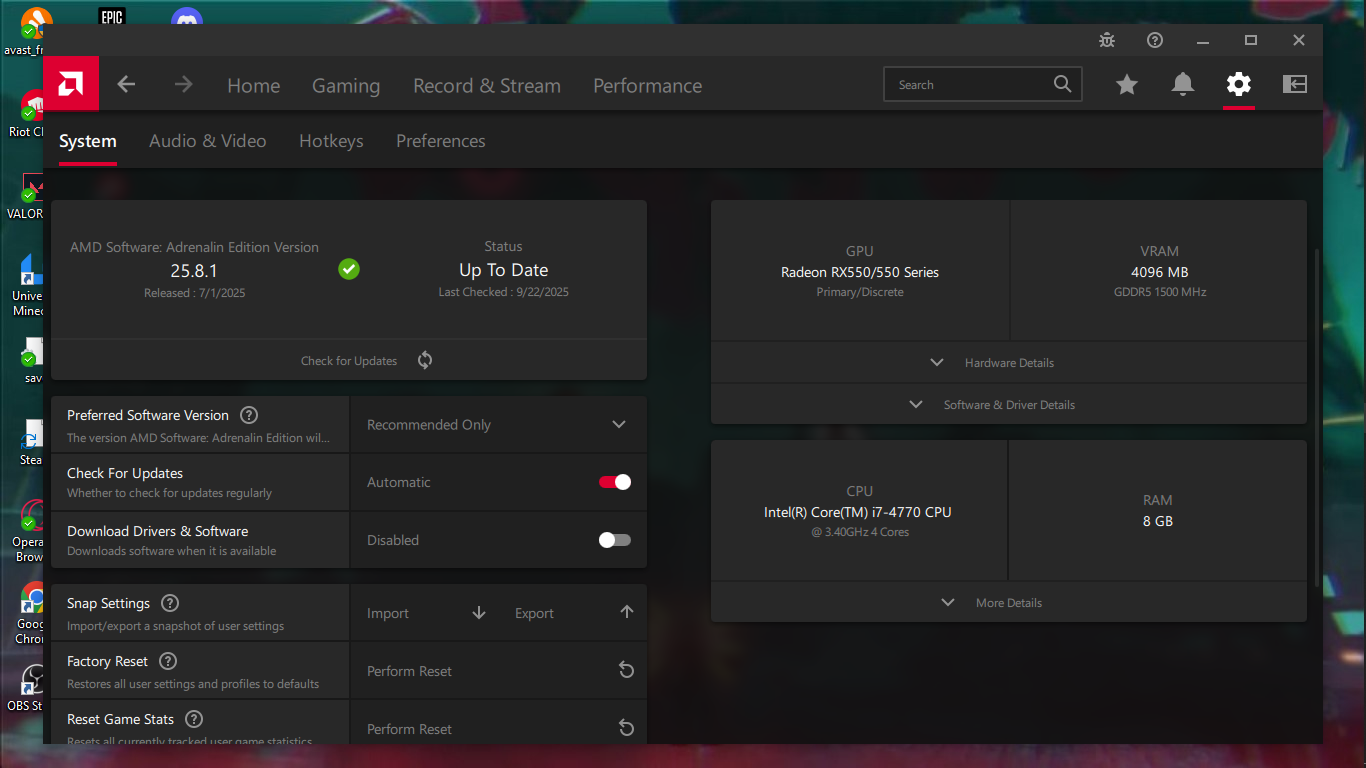Select the System settings tab
This screenshot has height=768, width=1366.
88,141
